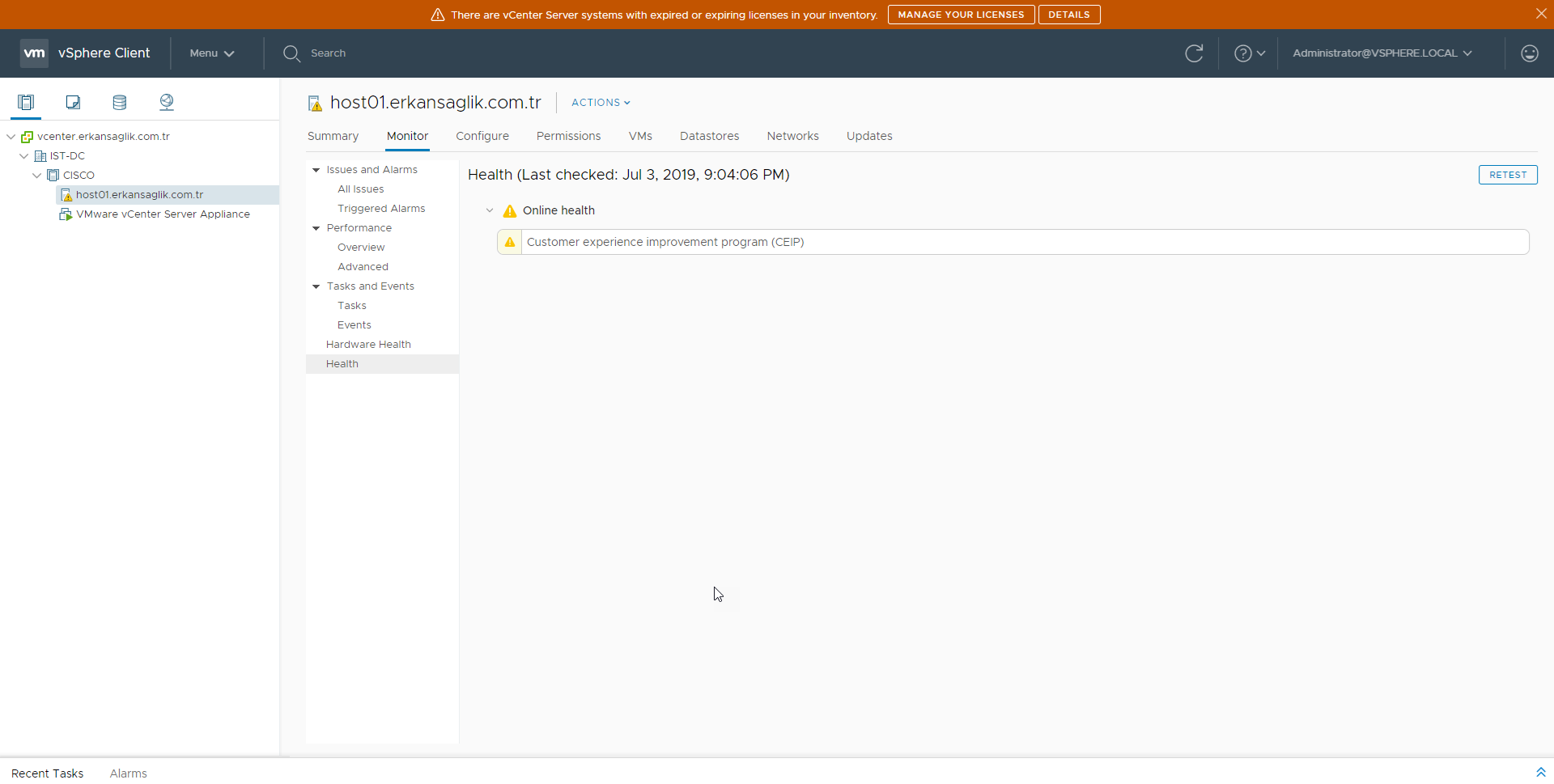Click the CEIP warning icon
Screen dimensions: 1554x784
tap(510, 242)
